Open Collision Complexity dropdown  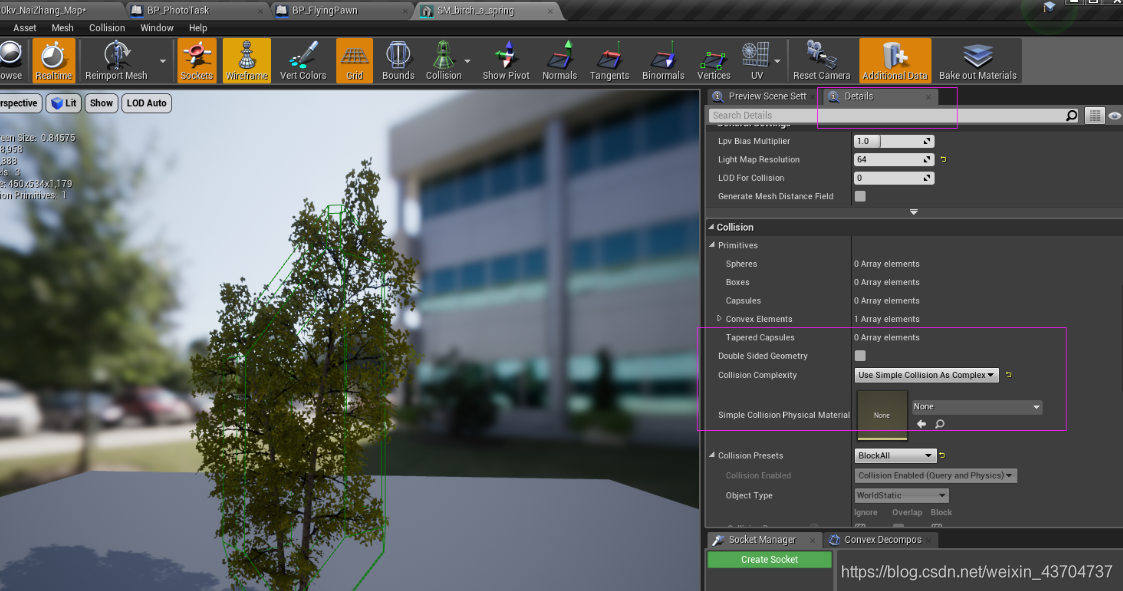(926, 375)
